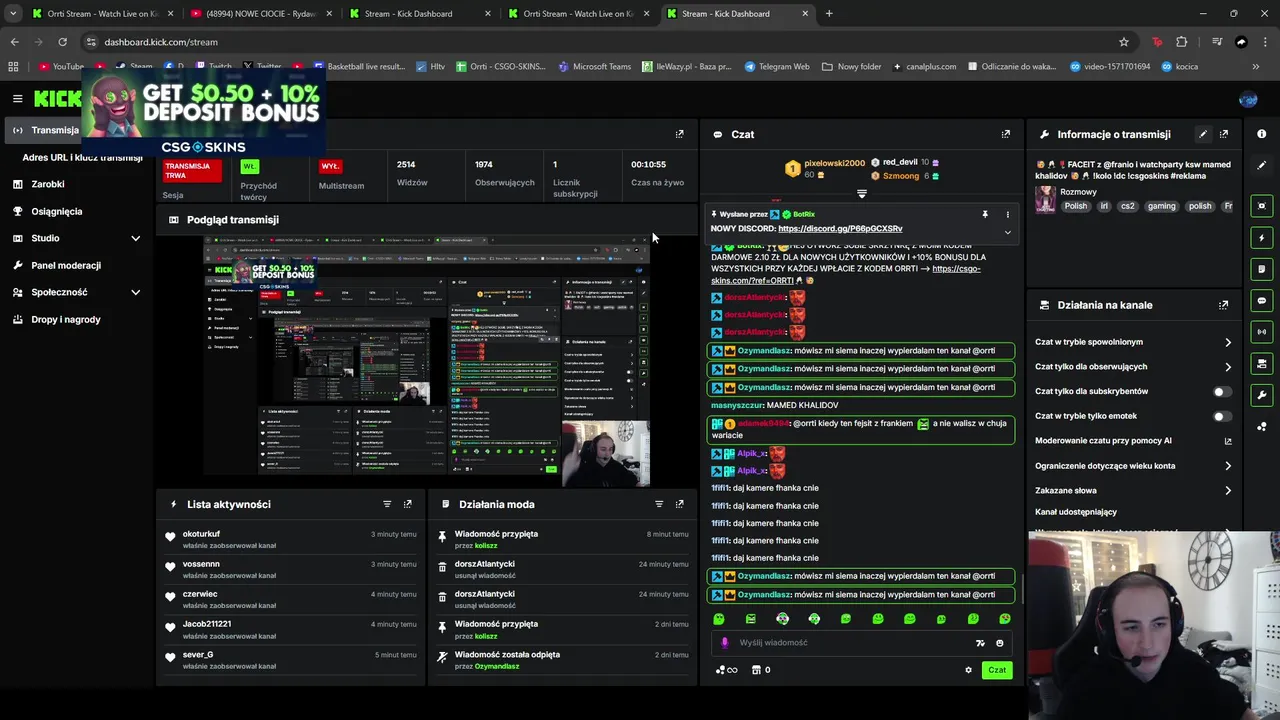Pop out the Lista aktywności panel

(x=407, y=504)
